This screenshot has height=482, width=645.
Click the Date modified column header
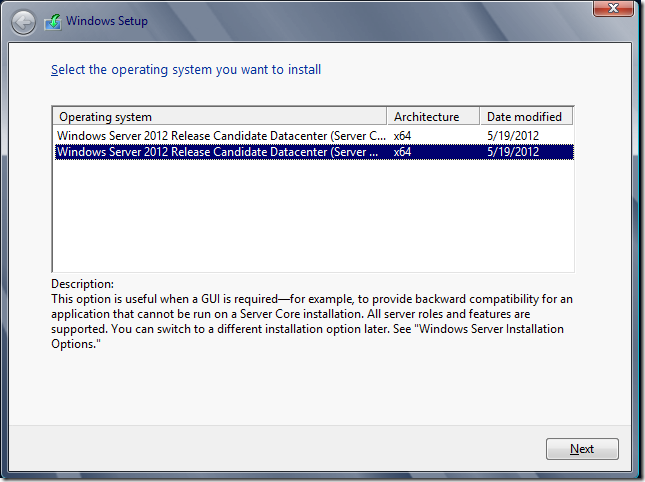pyautogui.click(x=524, y=117)
